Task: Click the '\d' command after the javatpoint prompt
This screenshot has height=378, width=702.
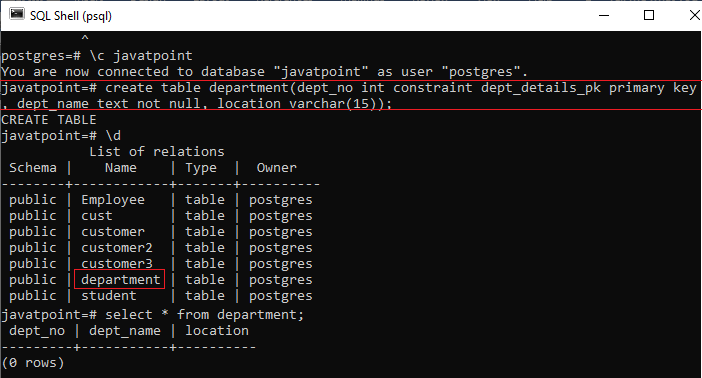Action: point(112,136)
